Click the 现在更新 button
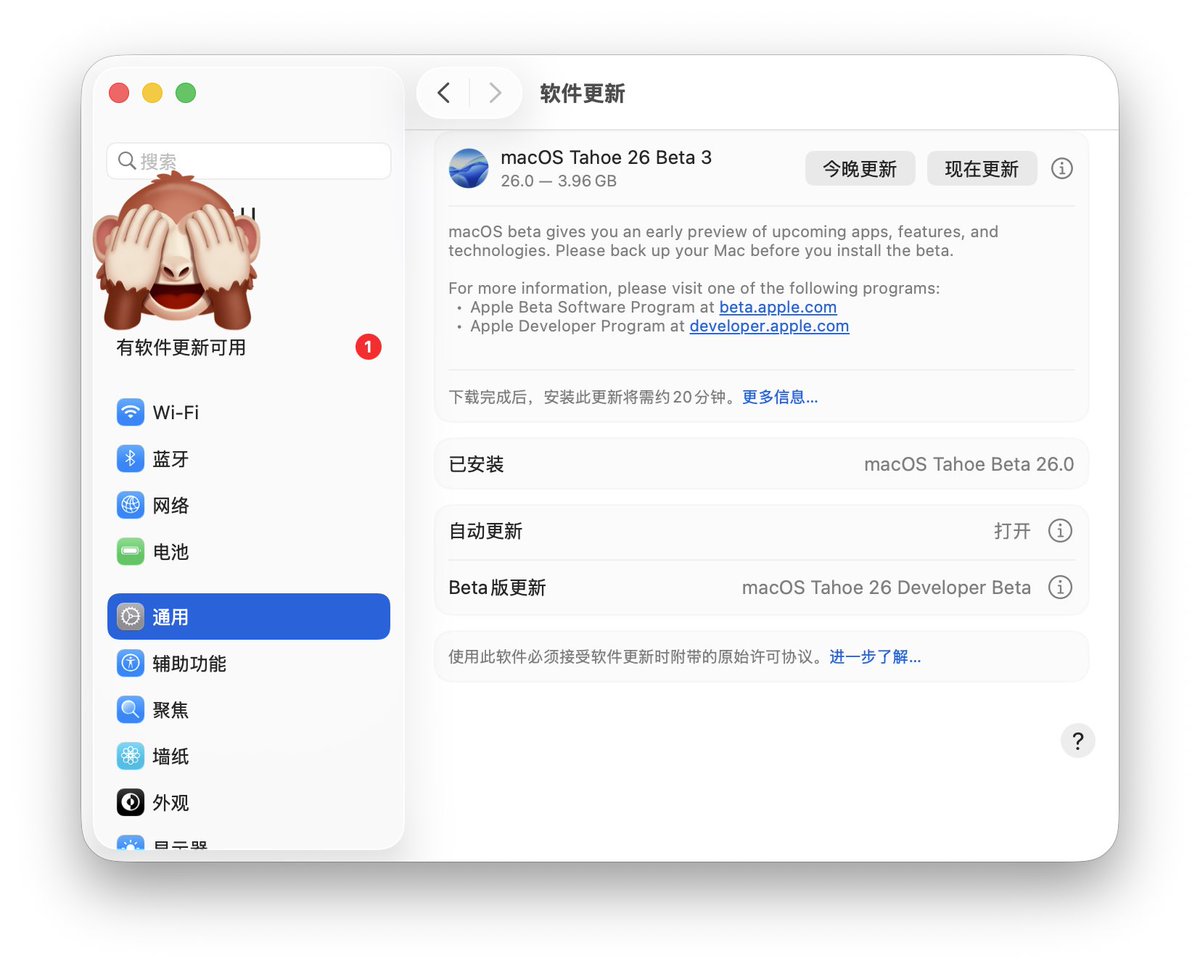This screenshot has height=969, width=1200. [x=982, y=169]
